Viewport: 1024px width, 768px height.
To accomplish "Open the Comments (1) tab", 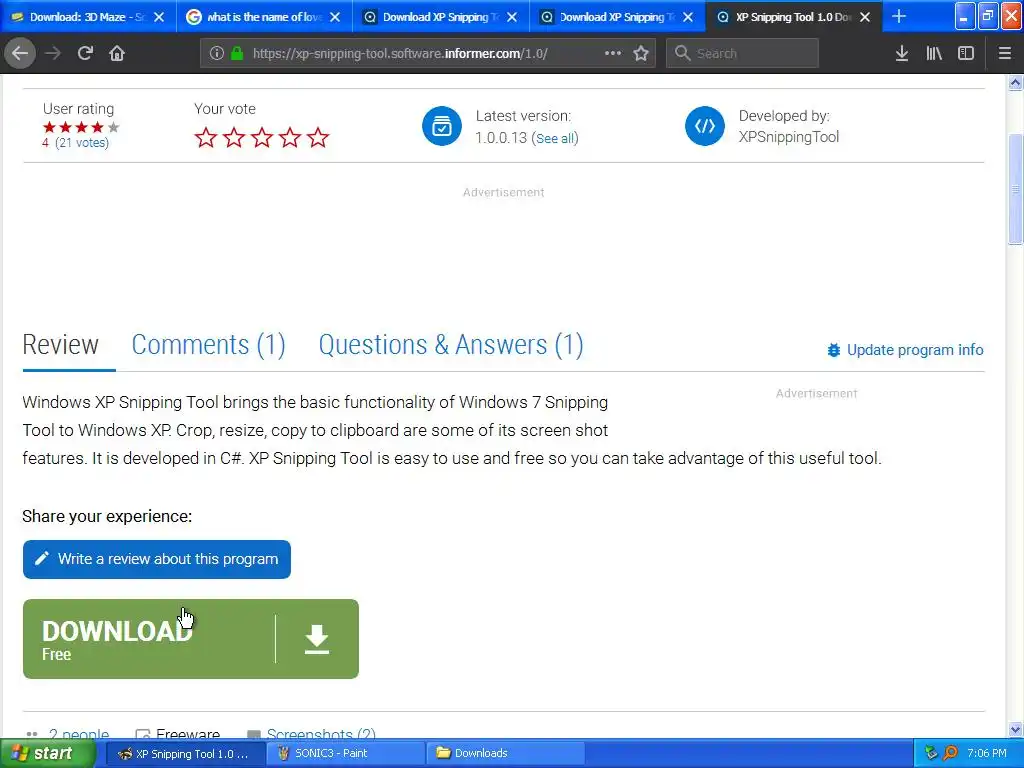I will (208, 344).
